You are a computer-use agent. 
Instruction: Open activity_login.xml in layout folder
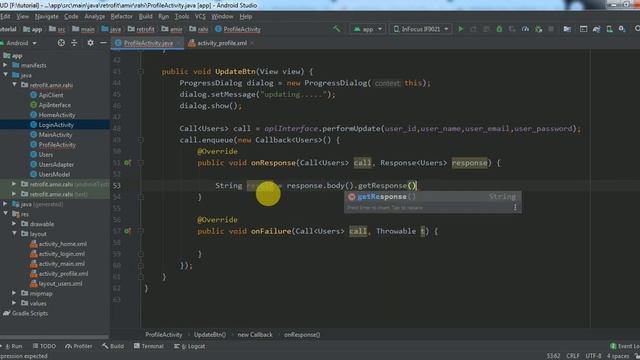coord(62,254)
